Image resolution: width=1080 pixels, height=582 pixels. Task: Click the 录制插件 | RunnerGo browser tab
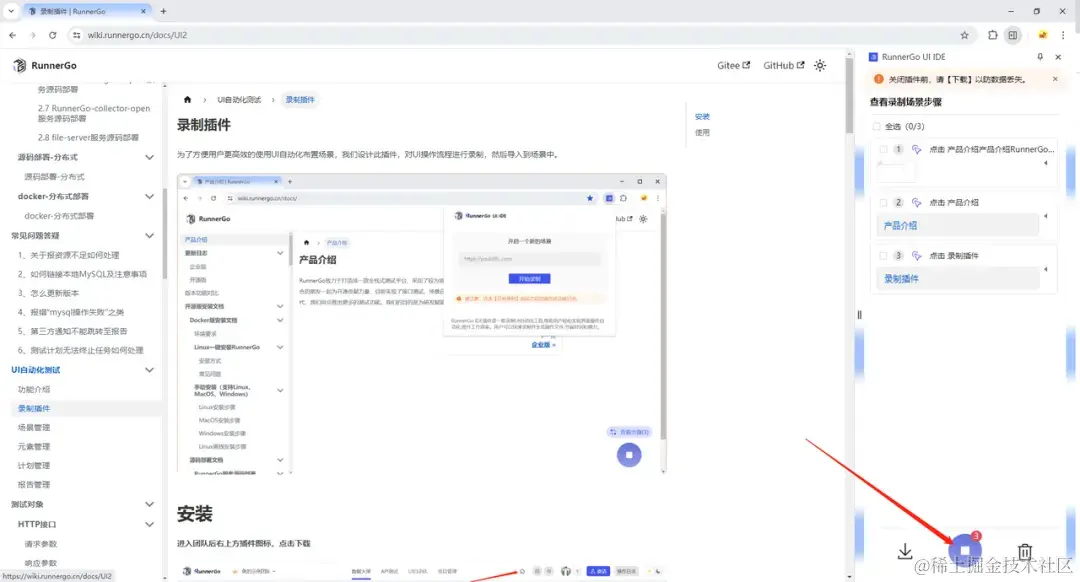coord(87,11)
